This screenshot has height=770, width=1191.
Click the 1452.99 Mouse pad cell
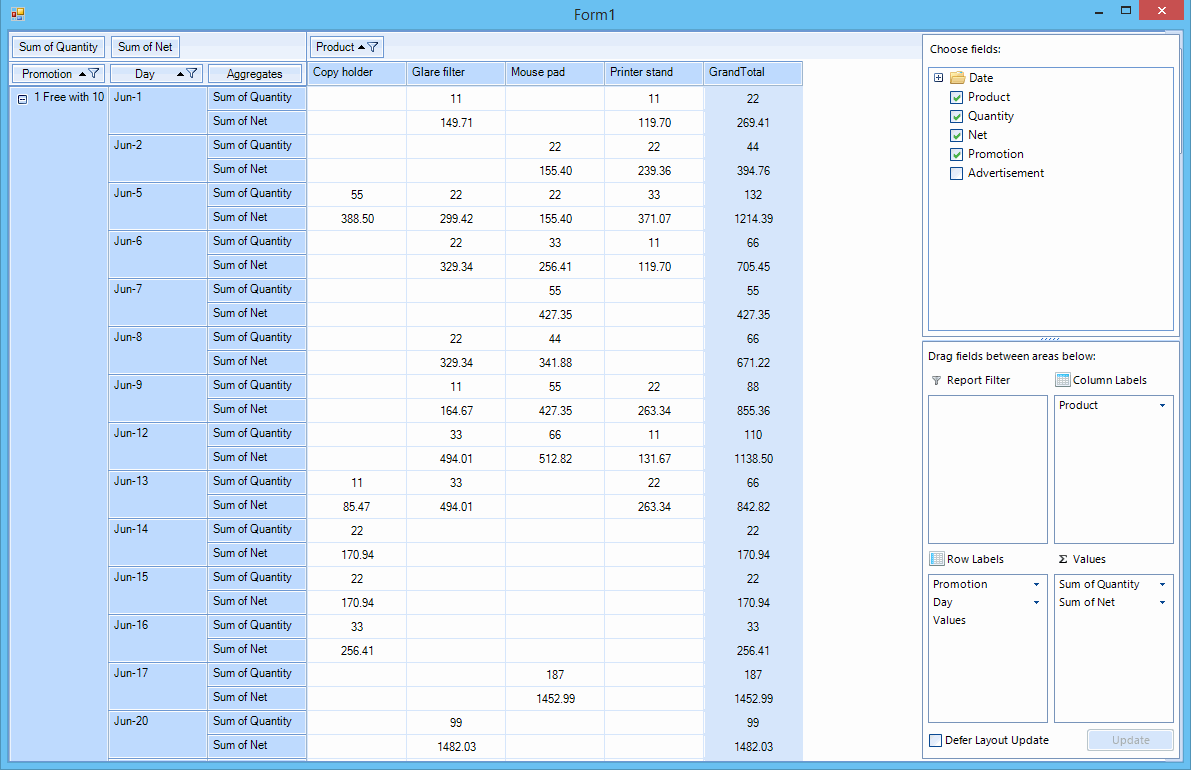(x=554, y=699)
